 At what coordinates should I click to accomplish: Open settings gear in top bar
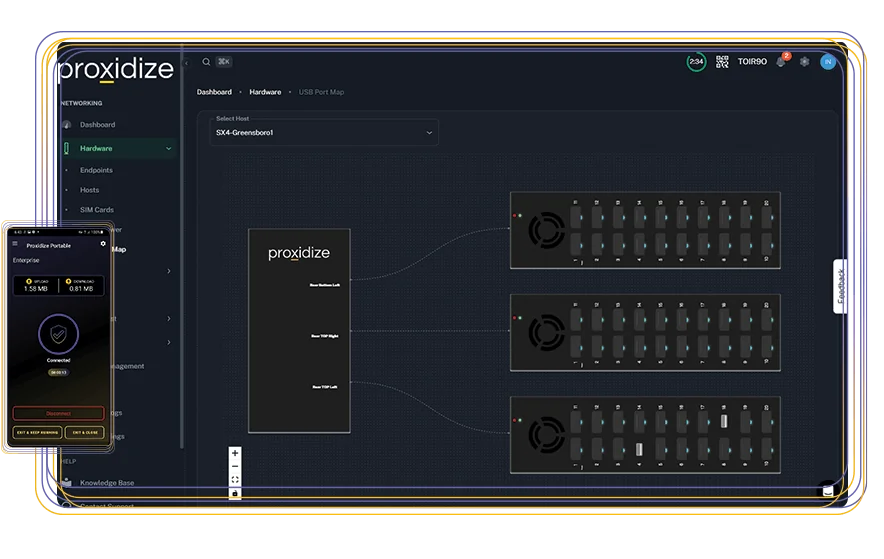(x=805, y=61)
